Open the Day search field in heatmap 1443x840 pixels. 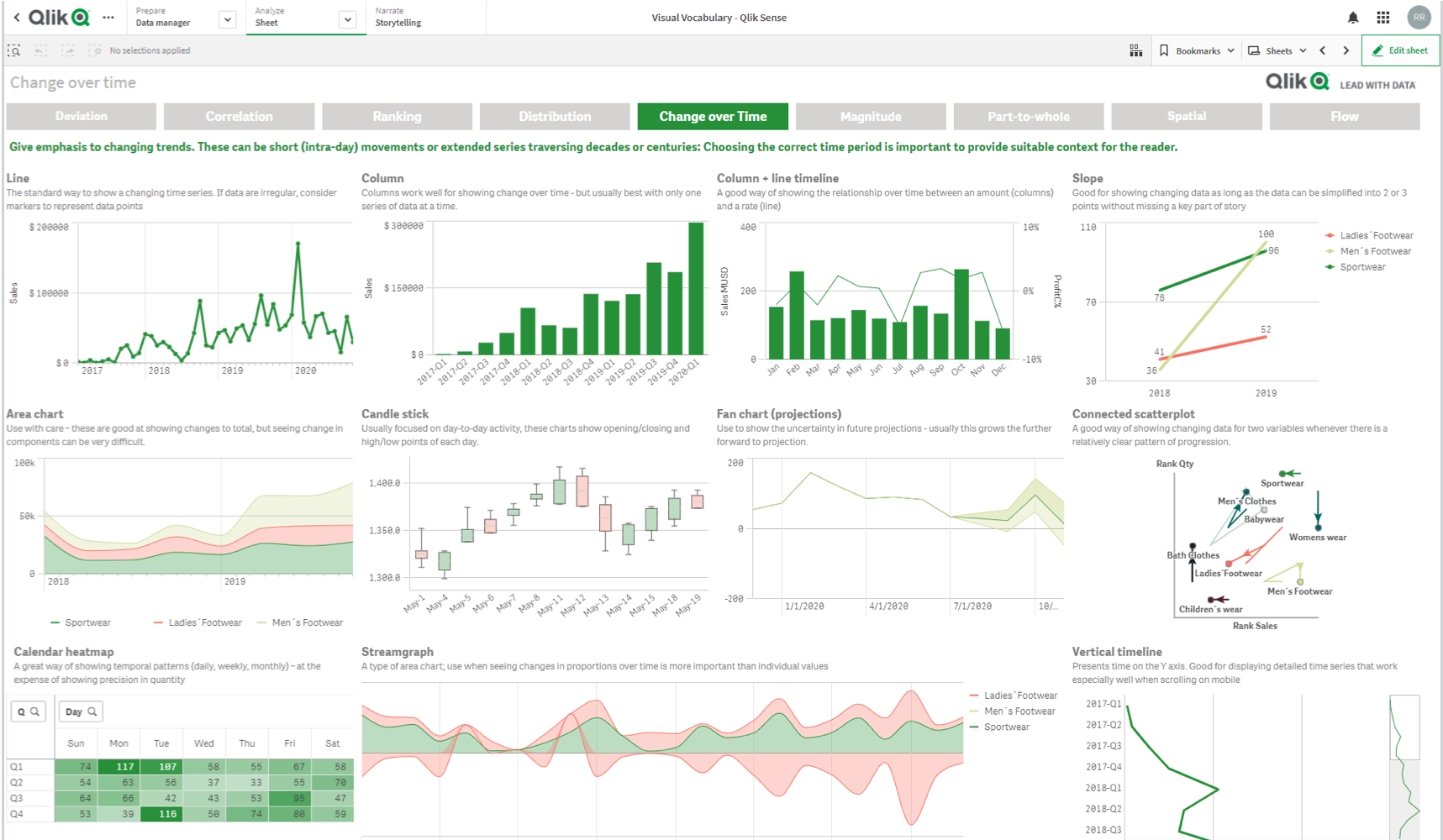click(81, 711)
